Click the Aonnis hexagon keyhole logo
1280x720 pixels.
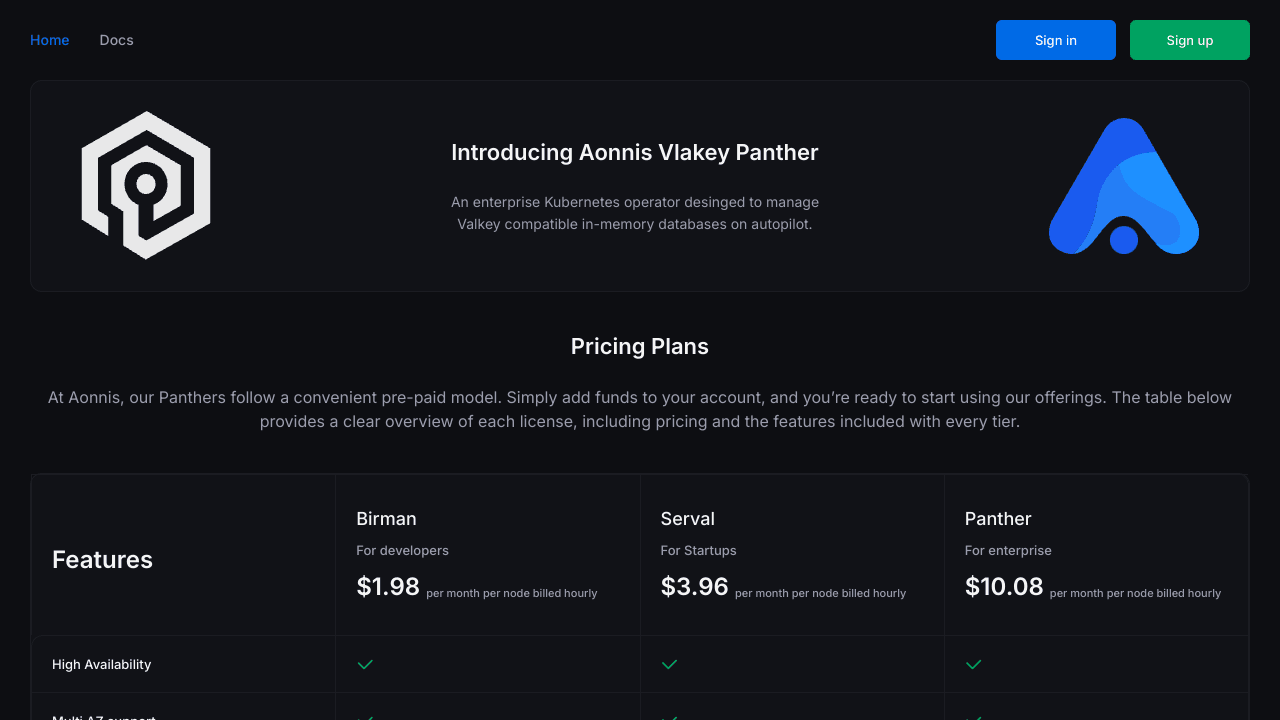[x=146, y=185]
